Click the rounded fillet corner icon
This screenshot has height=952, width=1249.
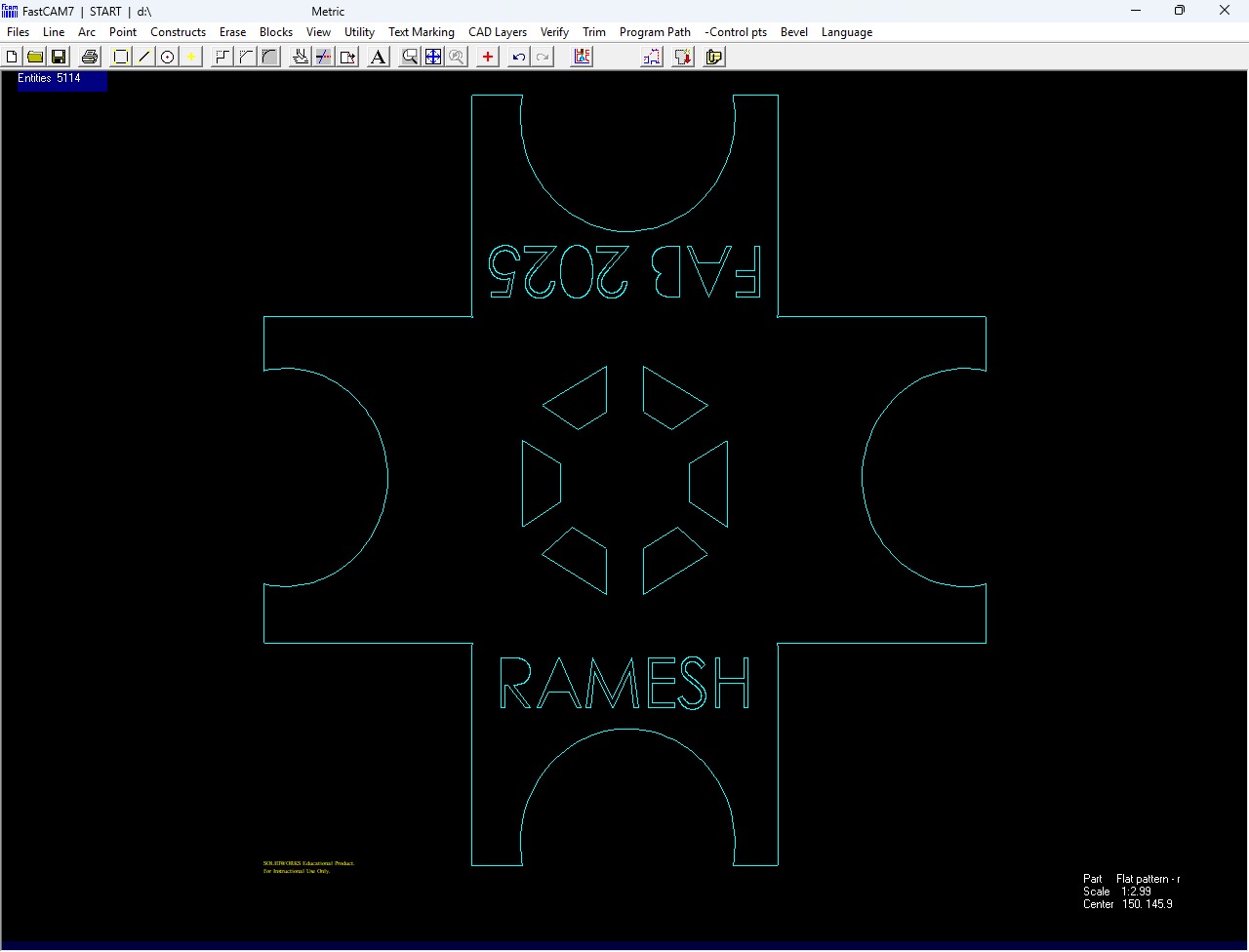pos(269,57)
